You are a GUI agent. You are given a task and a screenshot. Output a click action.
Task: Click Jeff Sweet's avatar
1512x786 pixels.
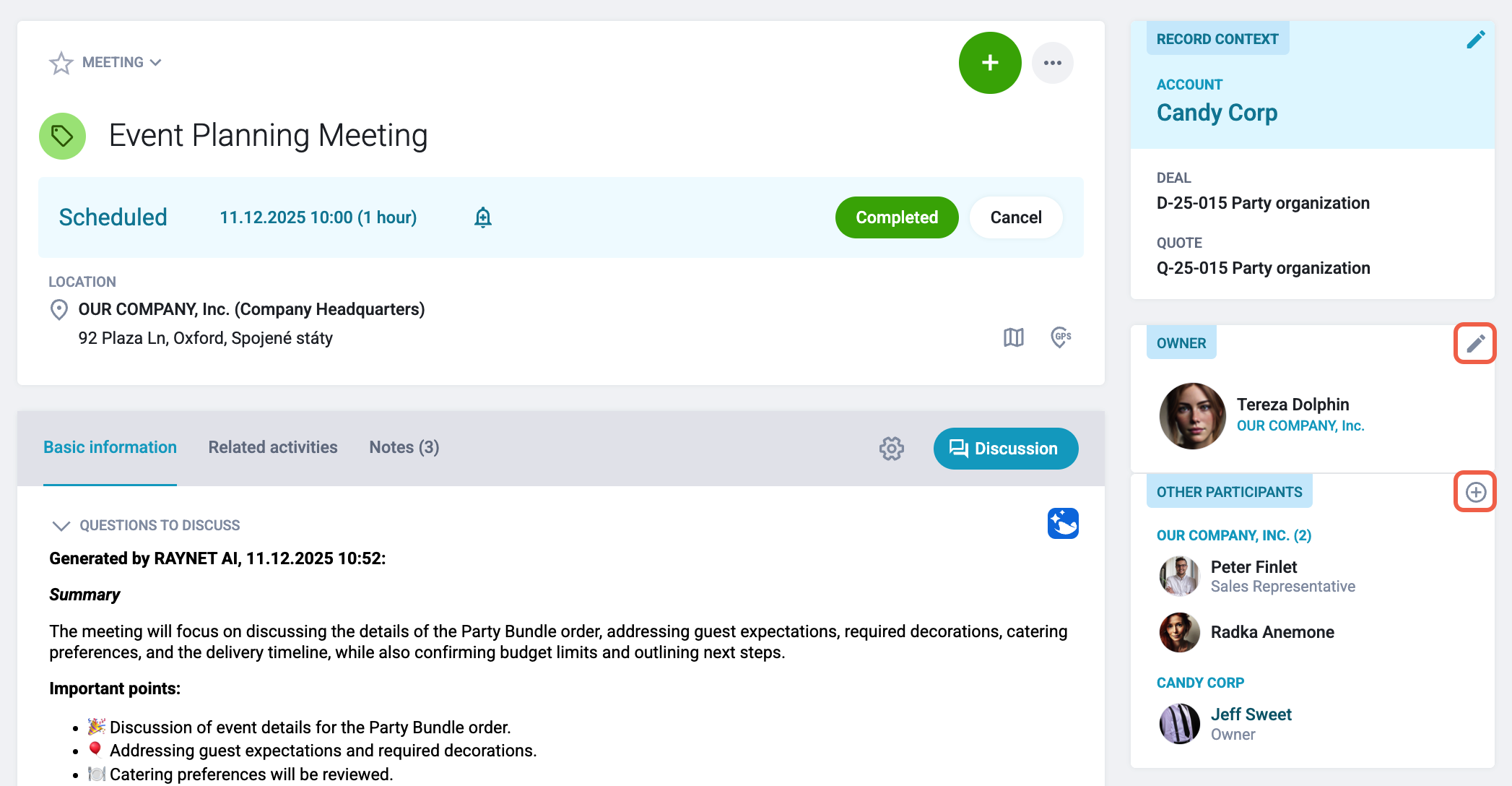1179,723
